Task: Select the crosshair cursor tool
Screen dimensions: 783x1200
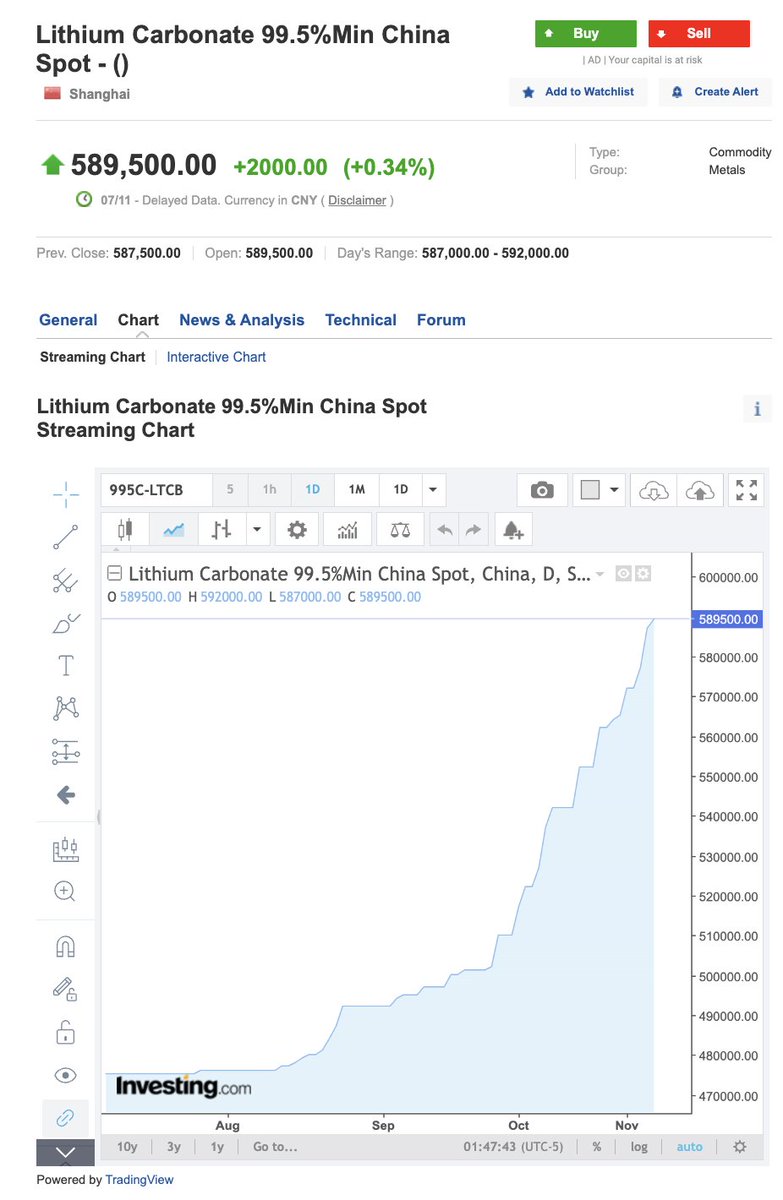Action: (x=66, y=493)
